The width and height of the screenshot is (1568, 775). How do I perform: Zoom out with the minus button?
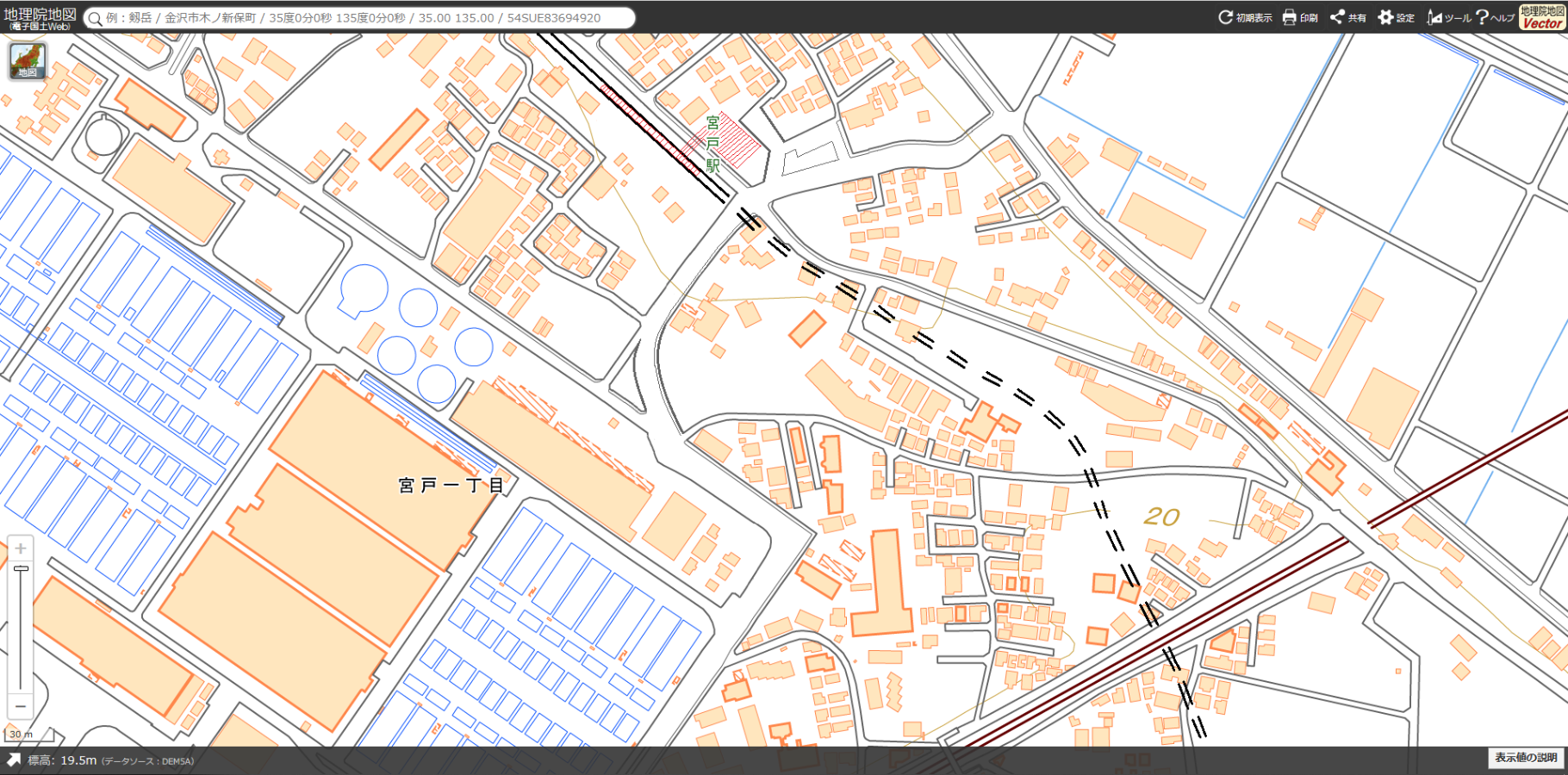click(21, 706)
